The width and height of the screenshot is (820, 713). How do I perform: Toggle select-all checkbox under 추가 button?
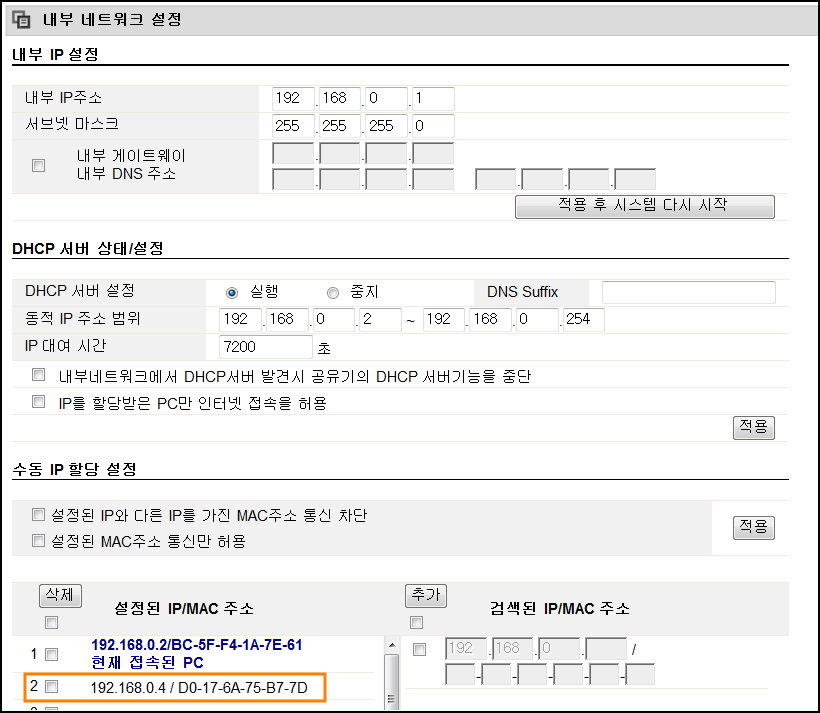pyautogui.click(x=416, y=623)
